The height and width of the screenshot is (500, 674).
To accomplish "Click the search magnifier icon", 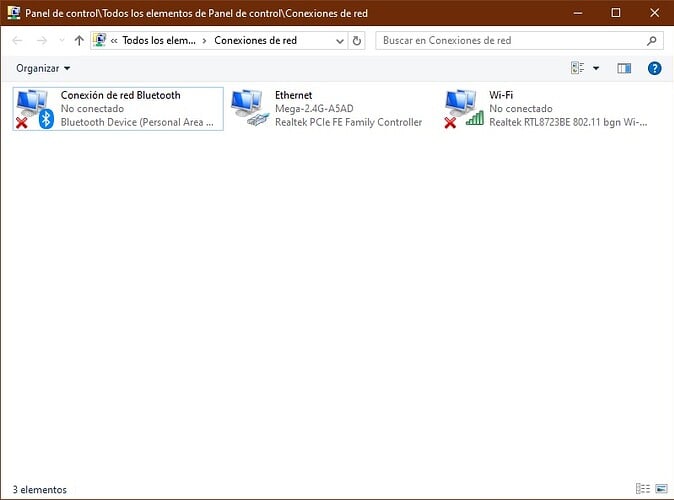I will [652, 40].
